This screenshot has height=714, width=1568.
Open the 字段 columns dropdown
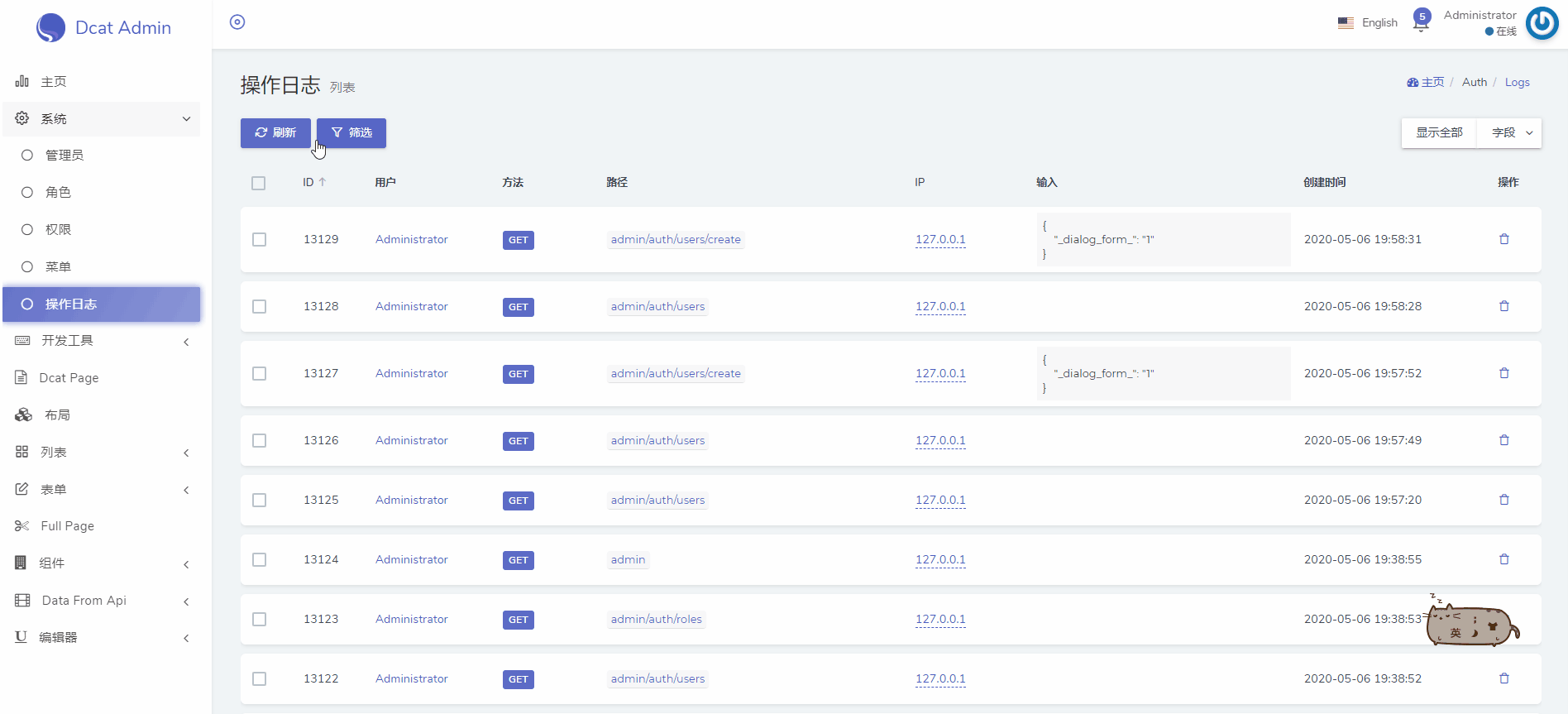(1510, 133)
